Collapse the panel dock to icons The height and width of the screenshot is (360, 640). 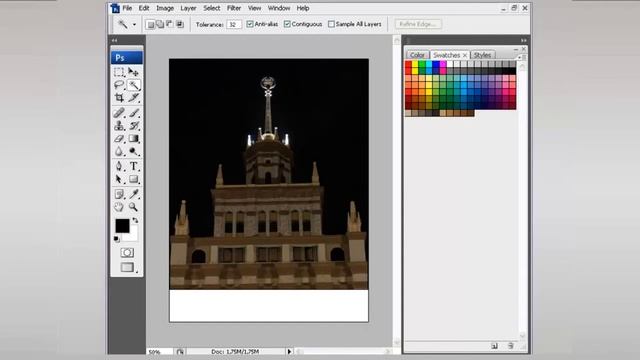tap(524, 40)
